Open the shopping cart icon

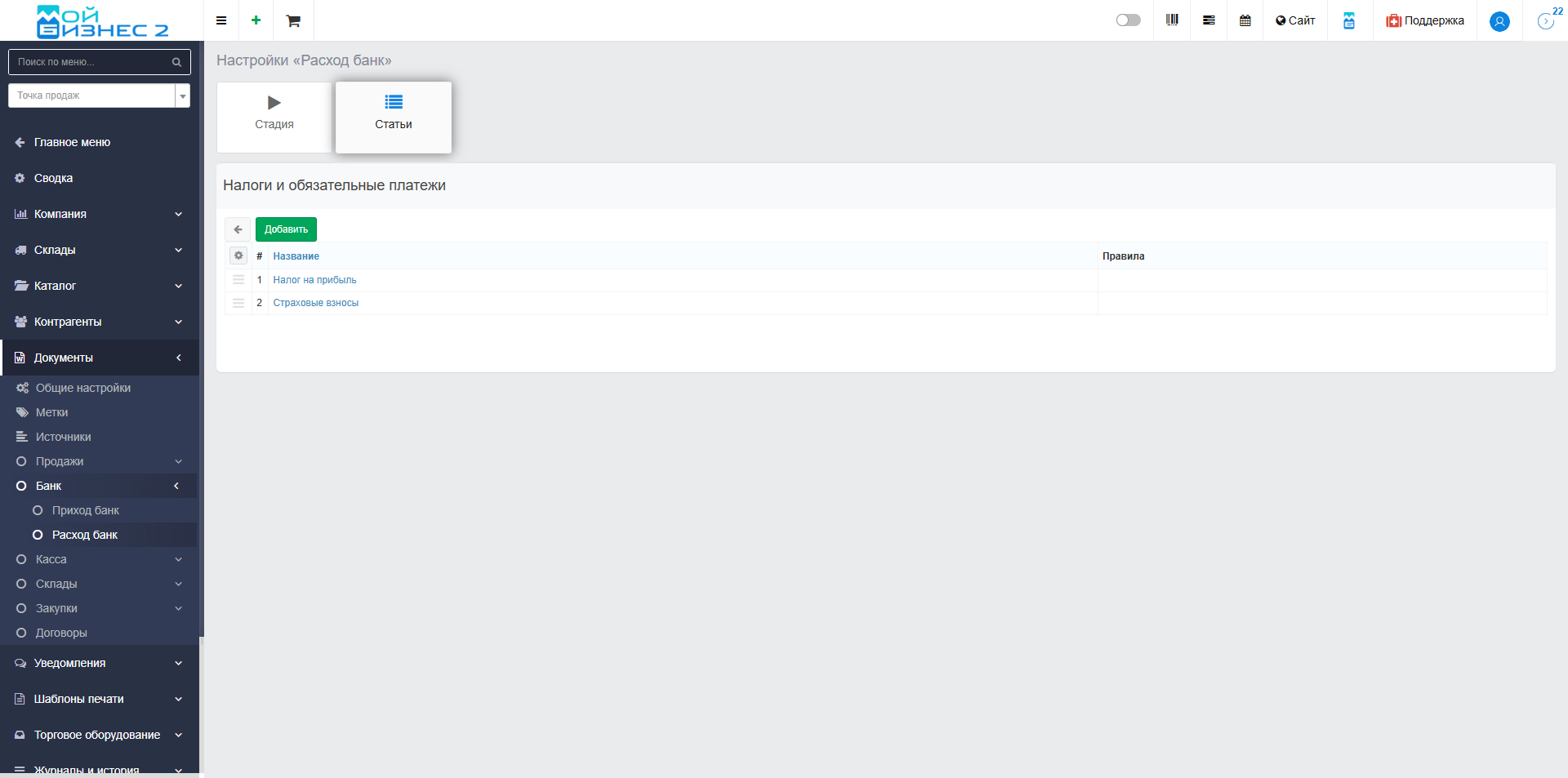pyautogui.click(x=293, y=20)
